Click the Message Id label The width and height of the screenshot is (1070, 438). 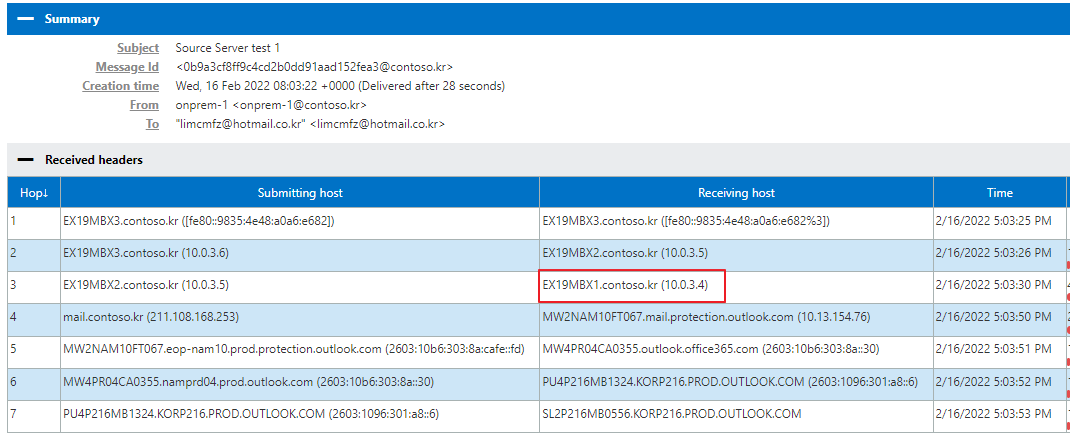pos(127,68)
